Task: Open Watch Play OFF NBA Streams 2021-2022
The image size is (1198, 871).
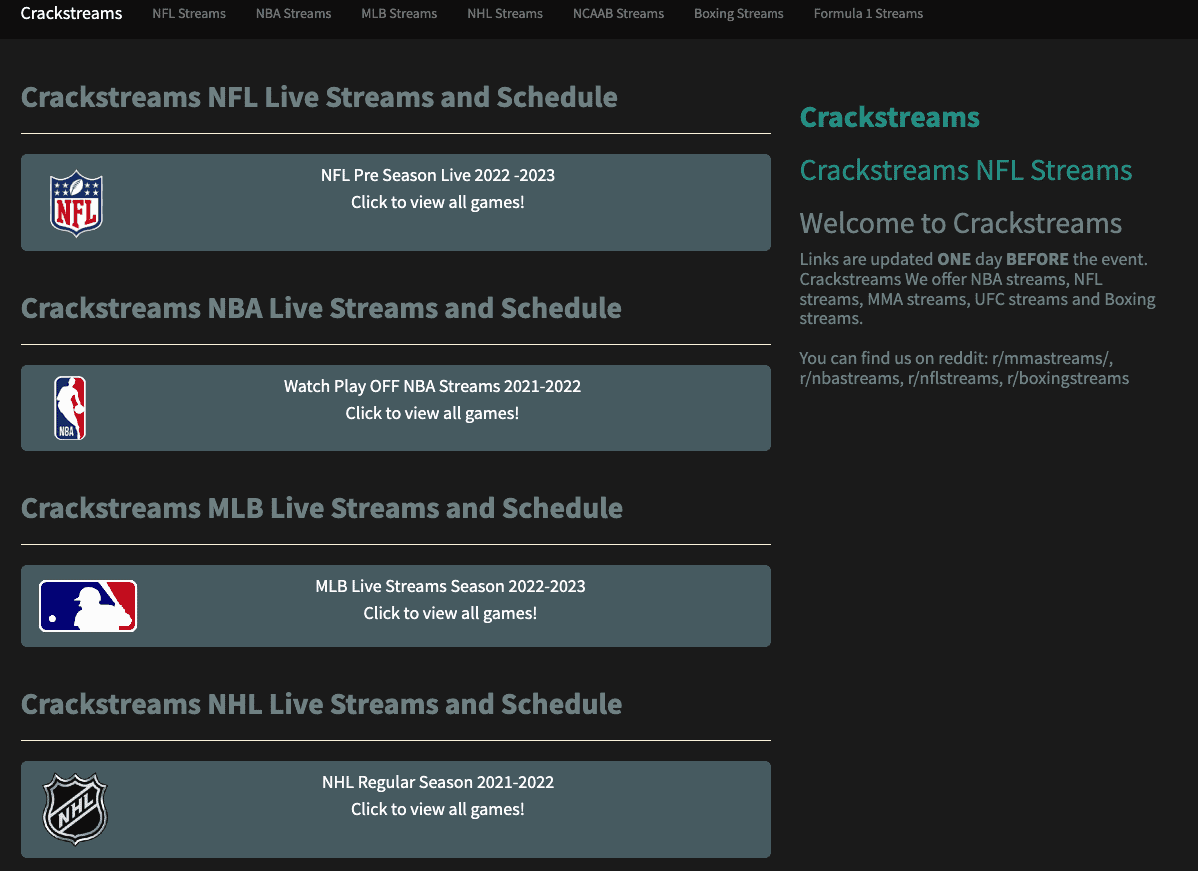Action: click(x=432, y=386)
